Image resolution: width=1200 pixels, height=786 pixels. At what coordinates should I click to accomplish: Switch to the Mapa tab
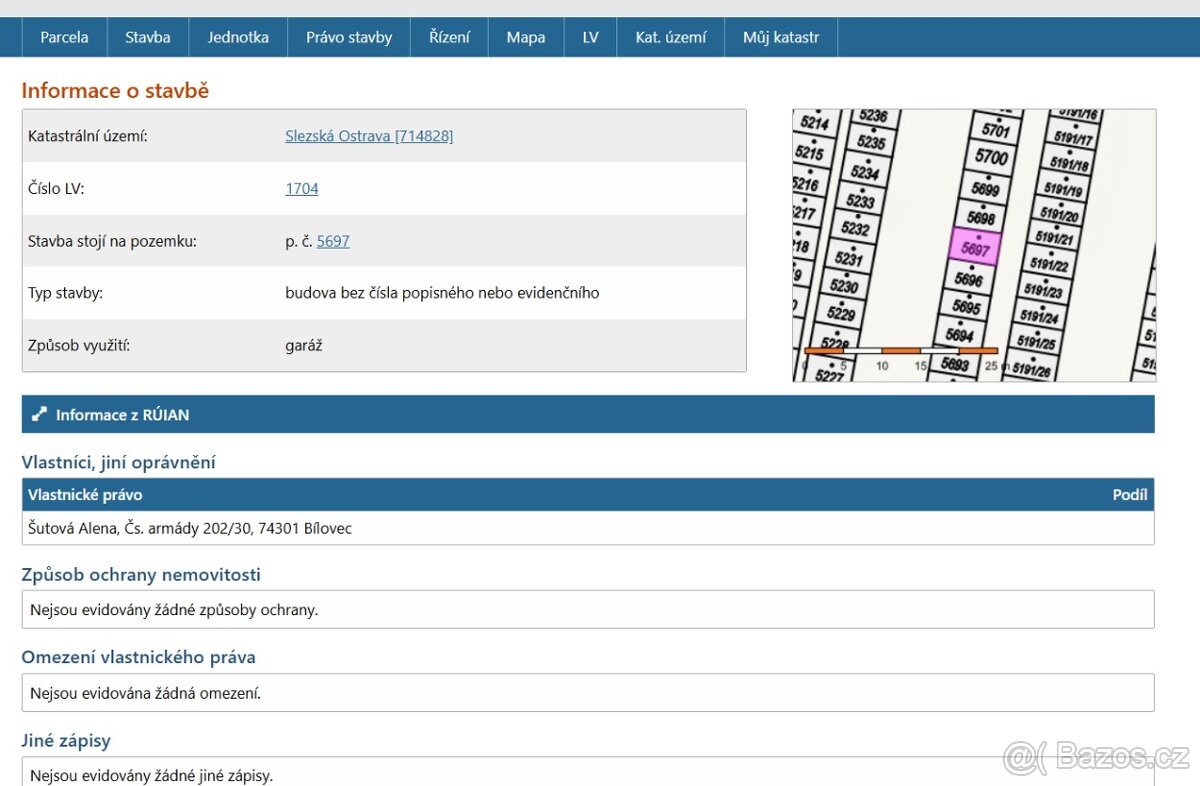tap(525, 36)
